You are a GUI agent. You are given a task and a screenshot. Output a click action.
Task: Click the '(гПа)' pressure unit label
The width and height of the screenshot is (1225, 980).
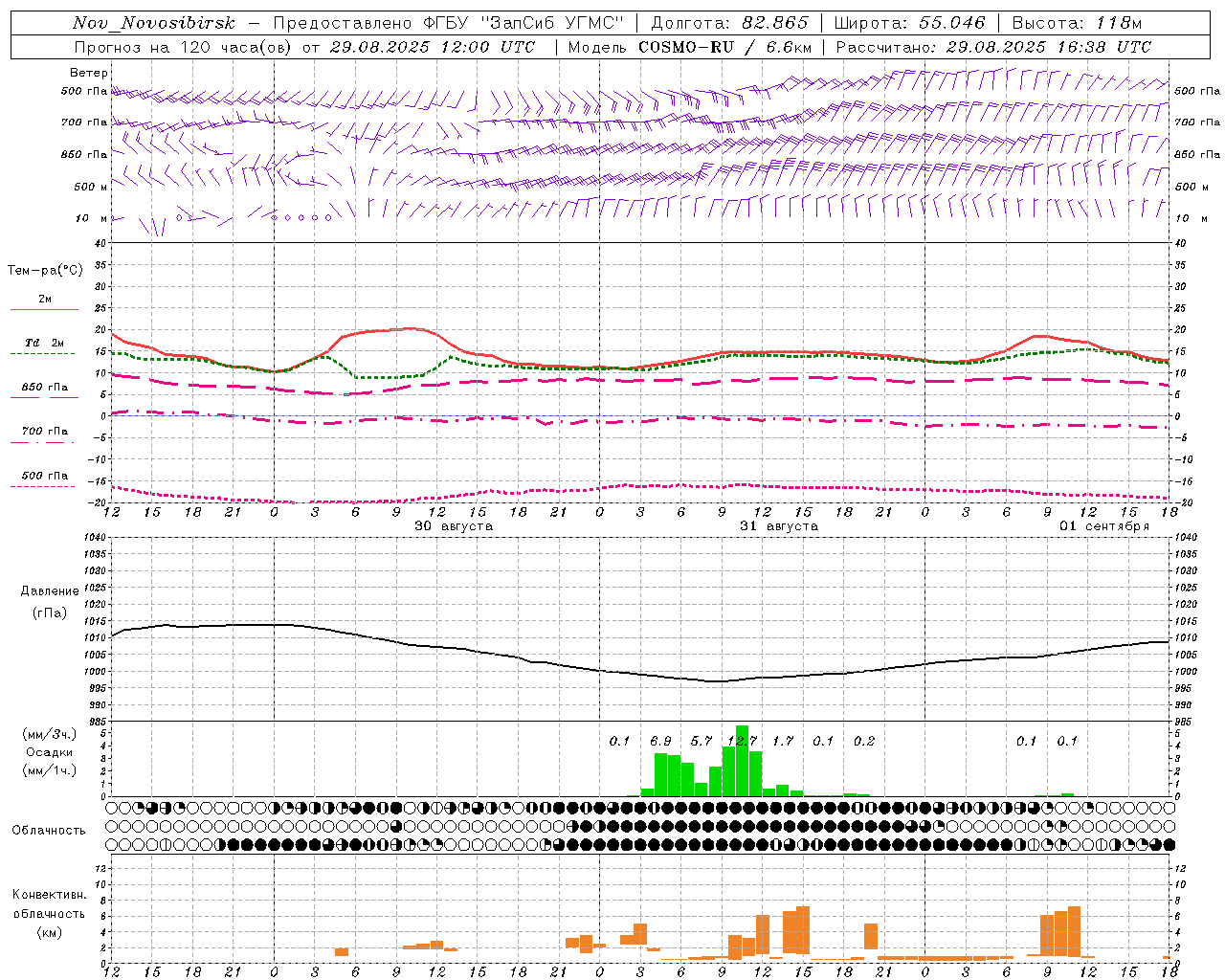pos(50,613)
